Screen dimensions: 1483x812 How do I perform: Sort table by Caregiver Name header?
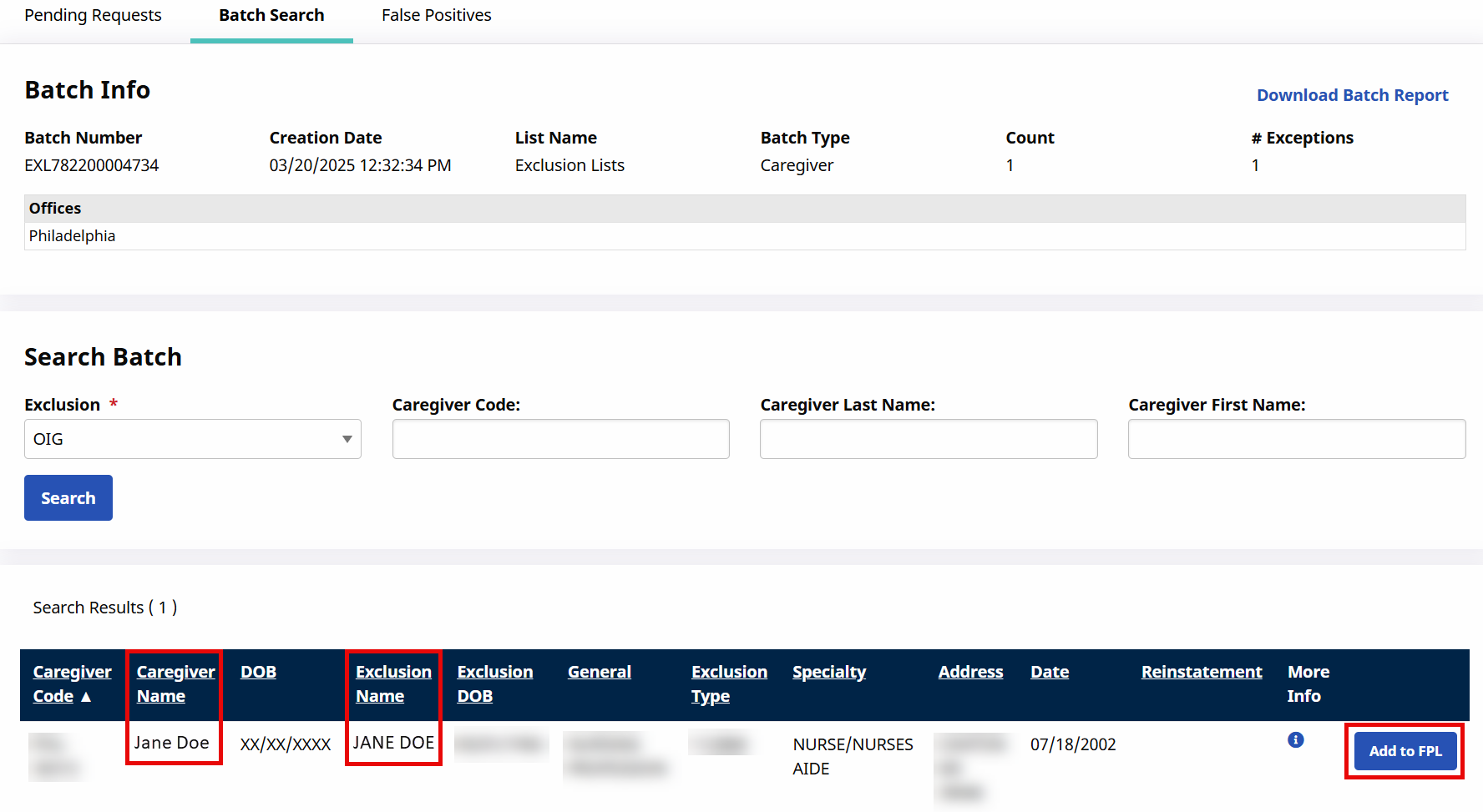(x=175, y=683)
